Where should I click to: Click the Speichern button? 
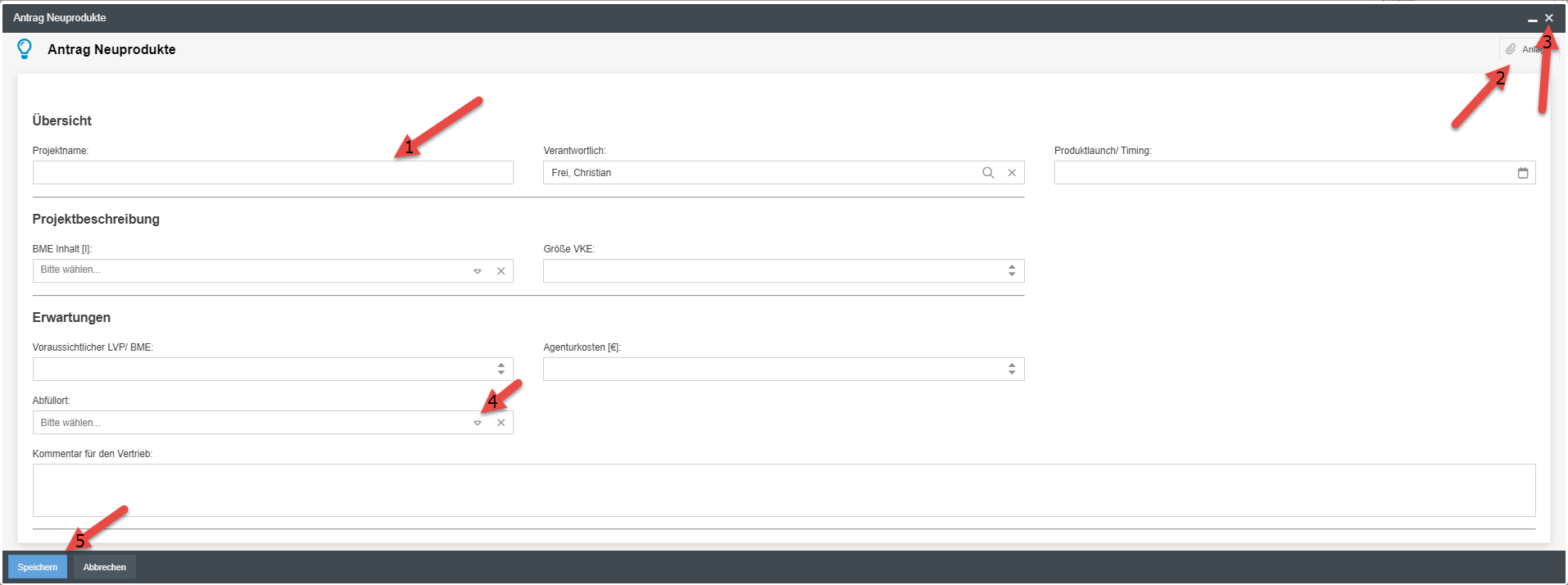[x=38, y=567]
